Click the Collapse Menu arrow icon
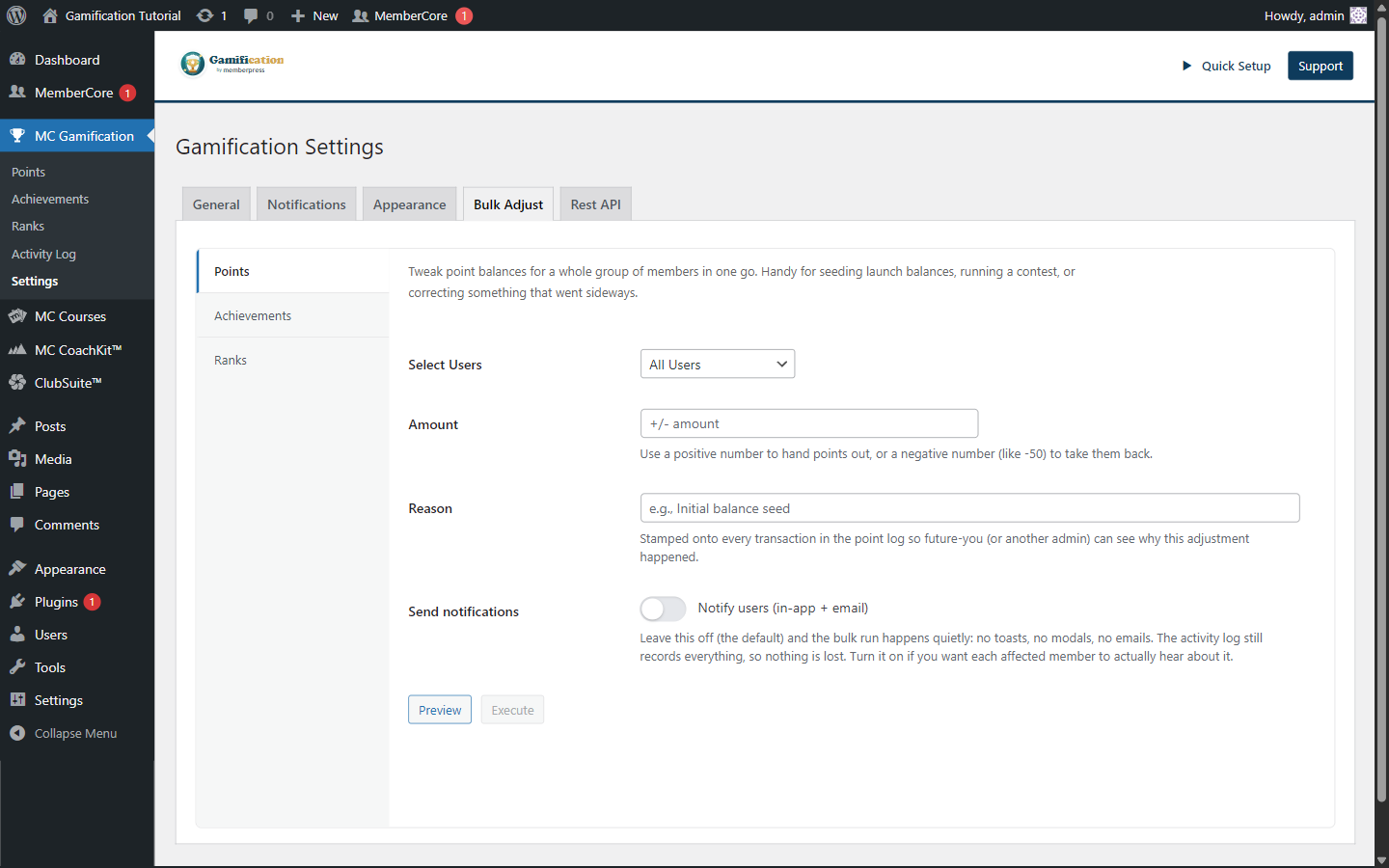Image resolution: width=1389 pixels, height=868 pixels. (17, 733)
